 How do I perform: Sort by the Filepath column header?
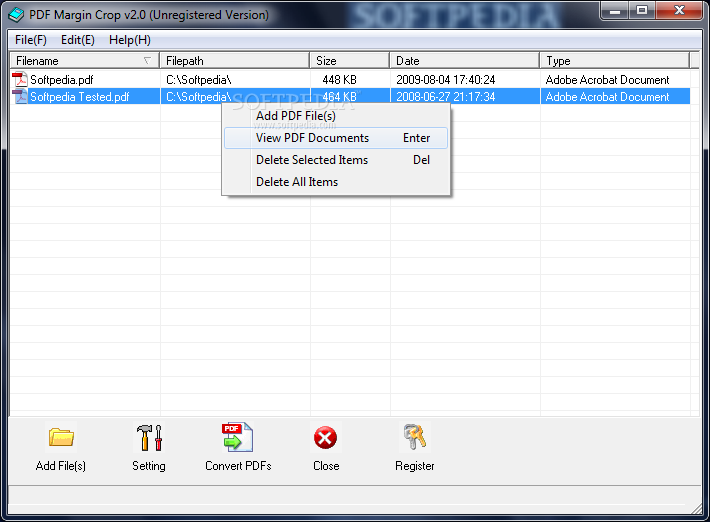(x=235, y=61)
